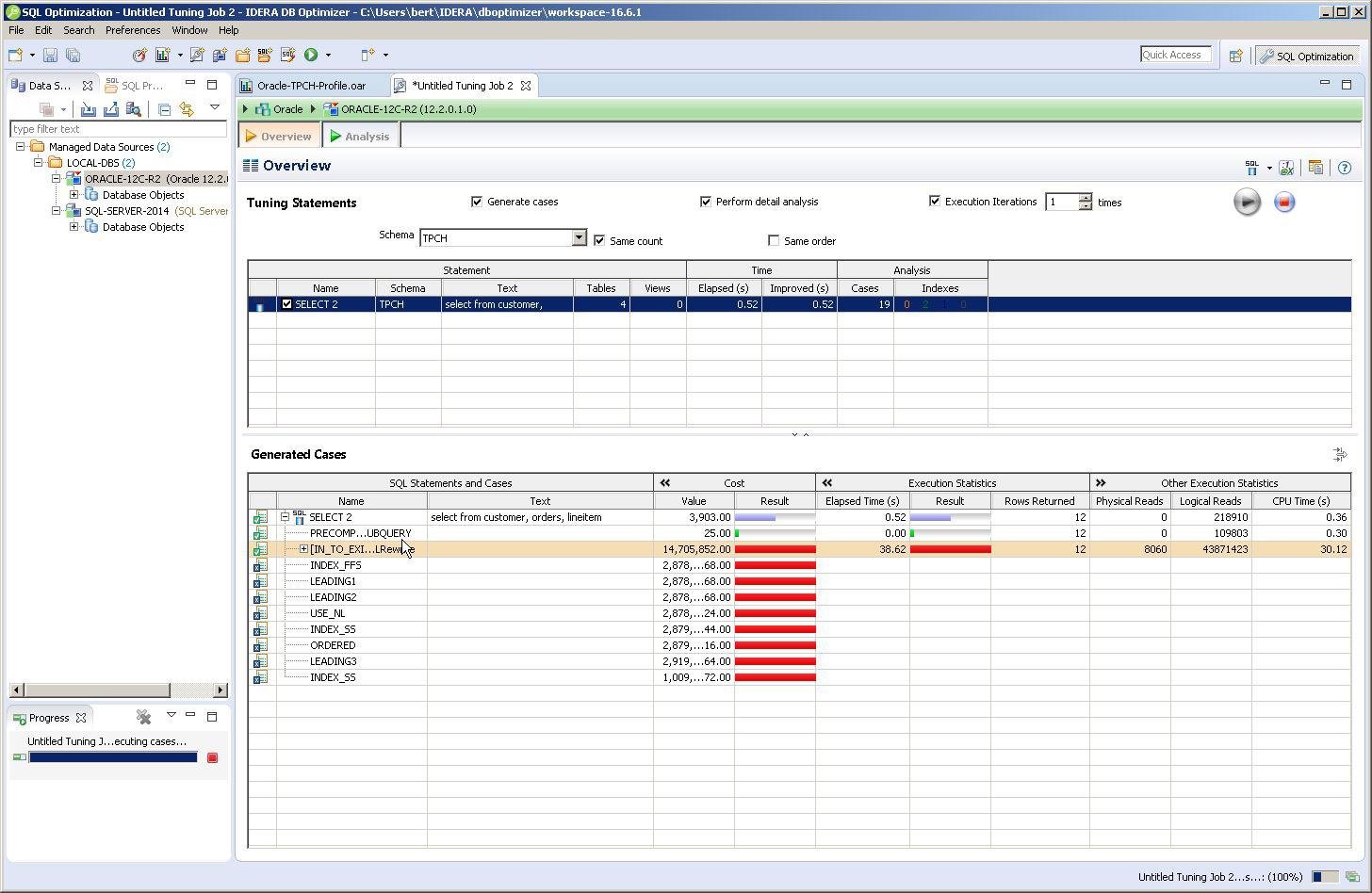The width and height of the screenshot is (1372, 893).
Task: Click the green Run button in toolbar
Action: pos(311,55)
